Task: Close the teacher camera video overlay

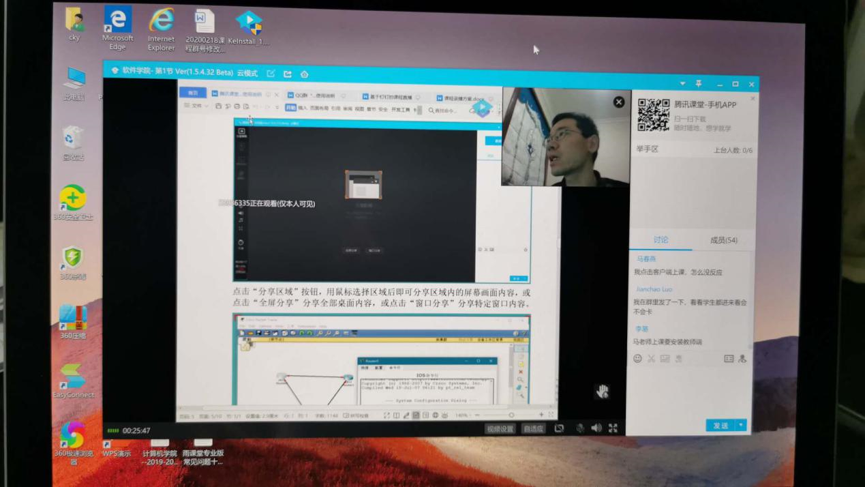Action: tap(618, 102)
